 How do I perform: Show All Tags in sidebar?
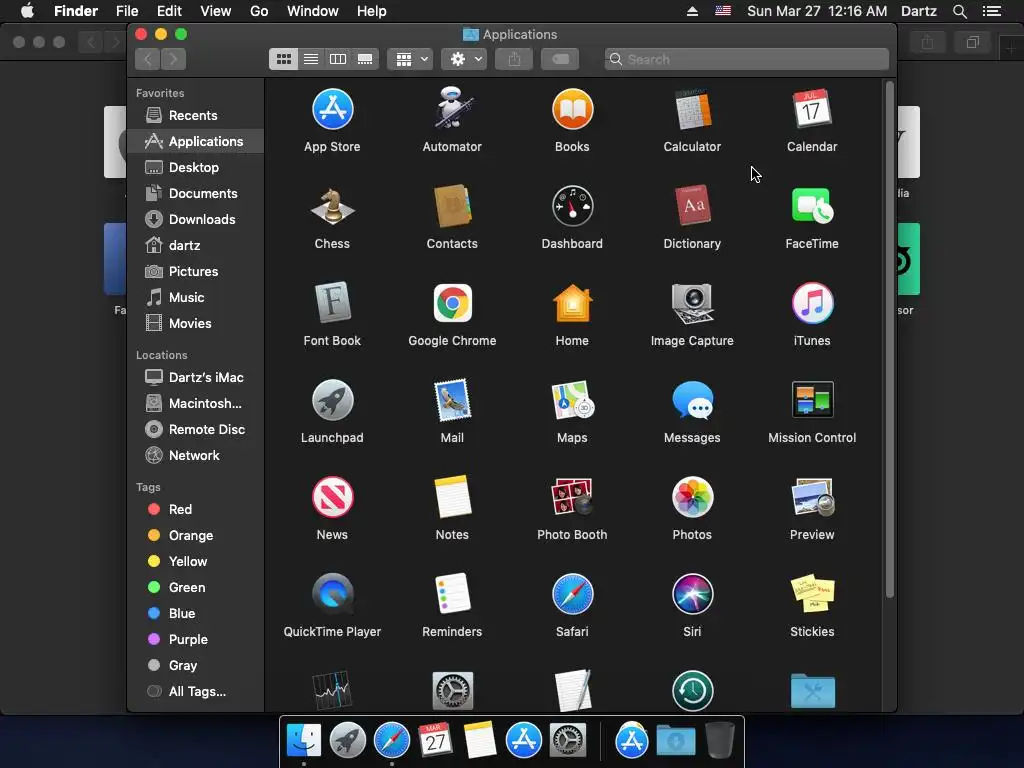tap(195, 692)
